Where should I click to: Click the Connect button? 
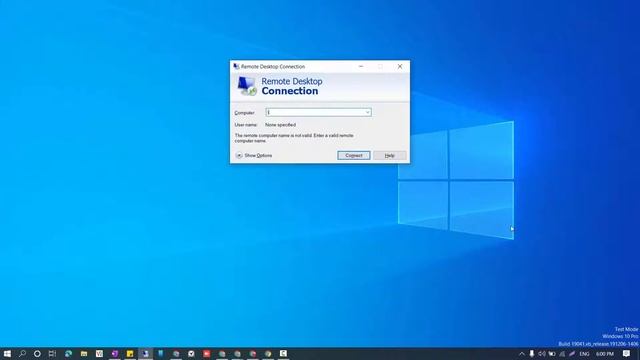tap(353, 156)
